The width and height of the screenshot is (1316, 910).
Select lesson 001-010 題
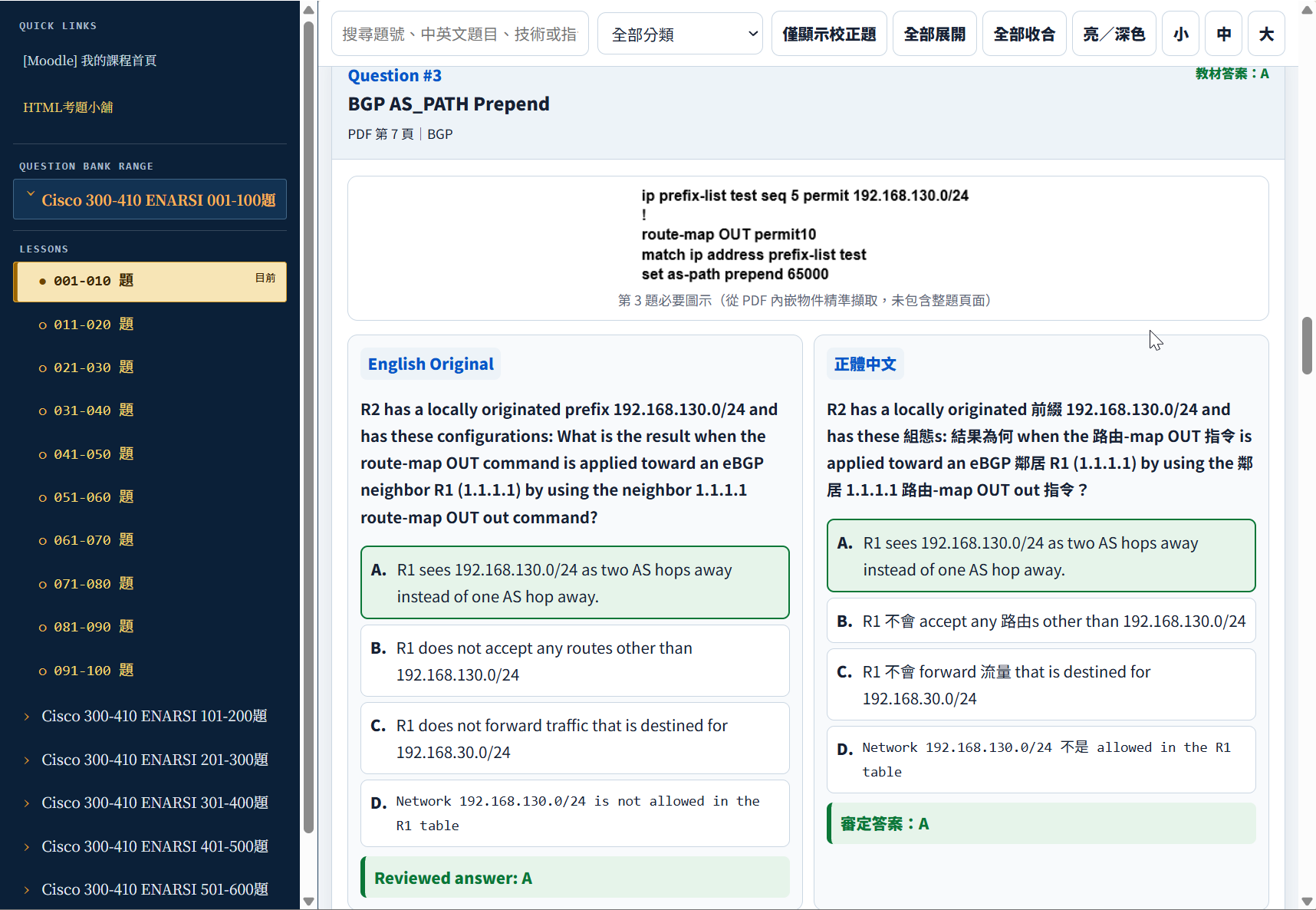[150, 281]
